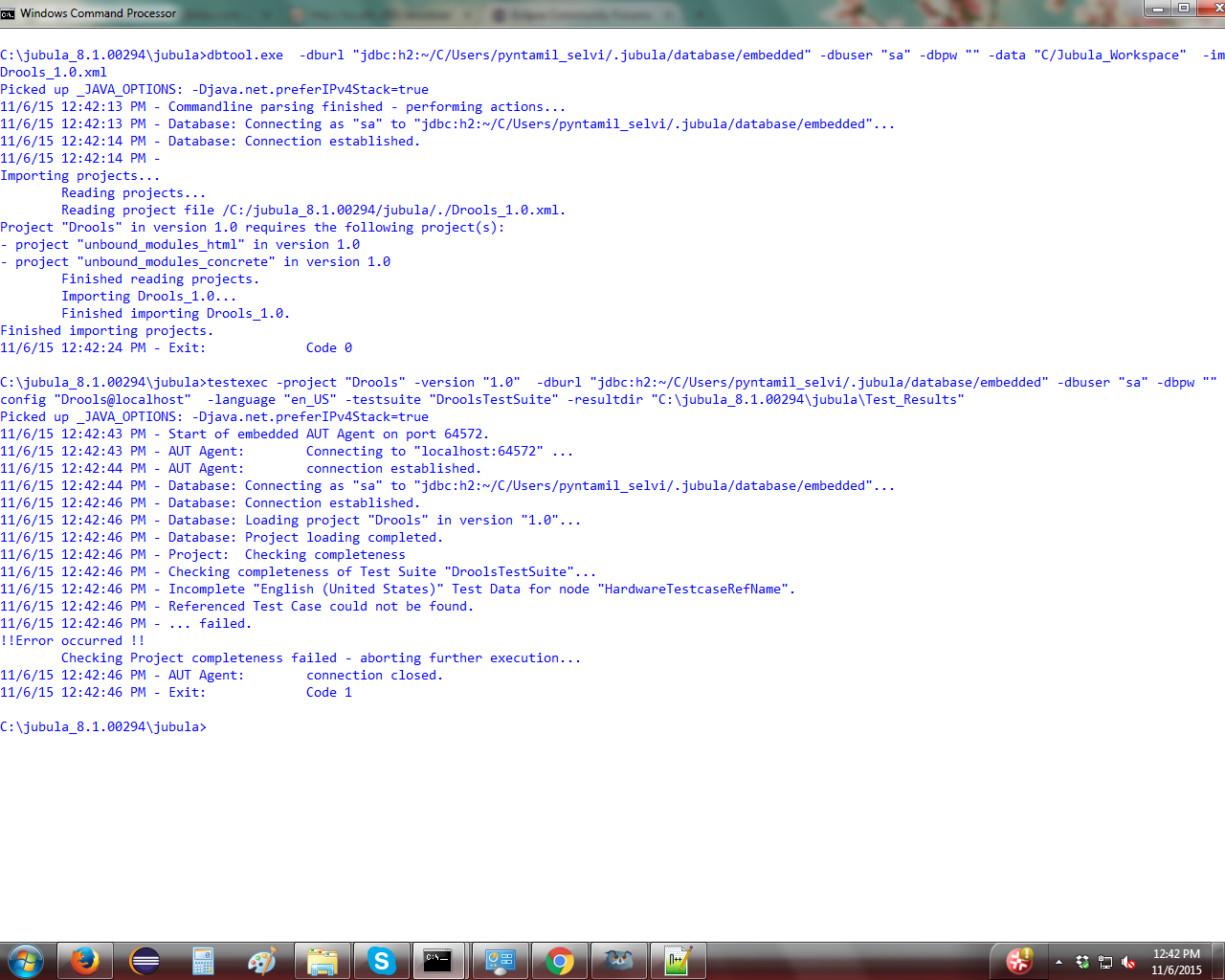The image size is (1225, 980).
Task: Click 'Finished importing Drools_1.0.' line
Action: pos(176,314)
